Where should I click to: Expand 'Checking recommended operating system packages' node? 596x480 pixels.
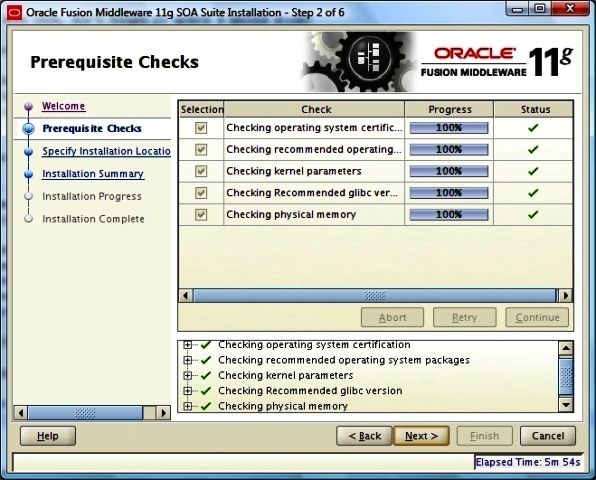pos(187,360)
